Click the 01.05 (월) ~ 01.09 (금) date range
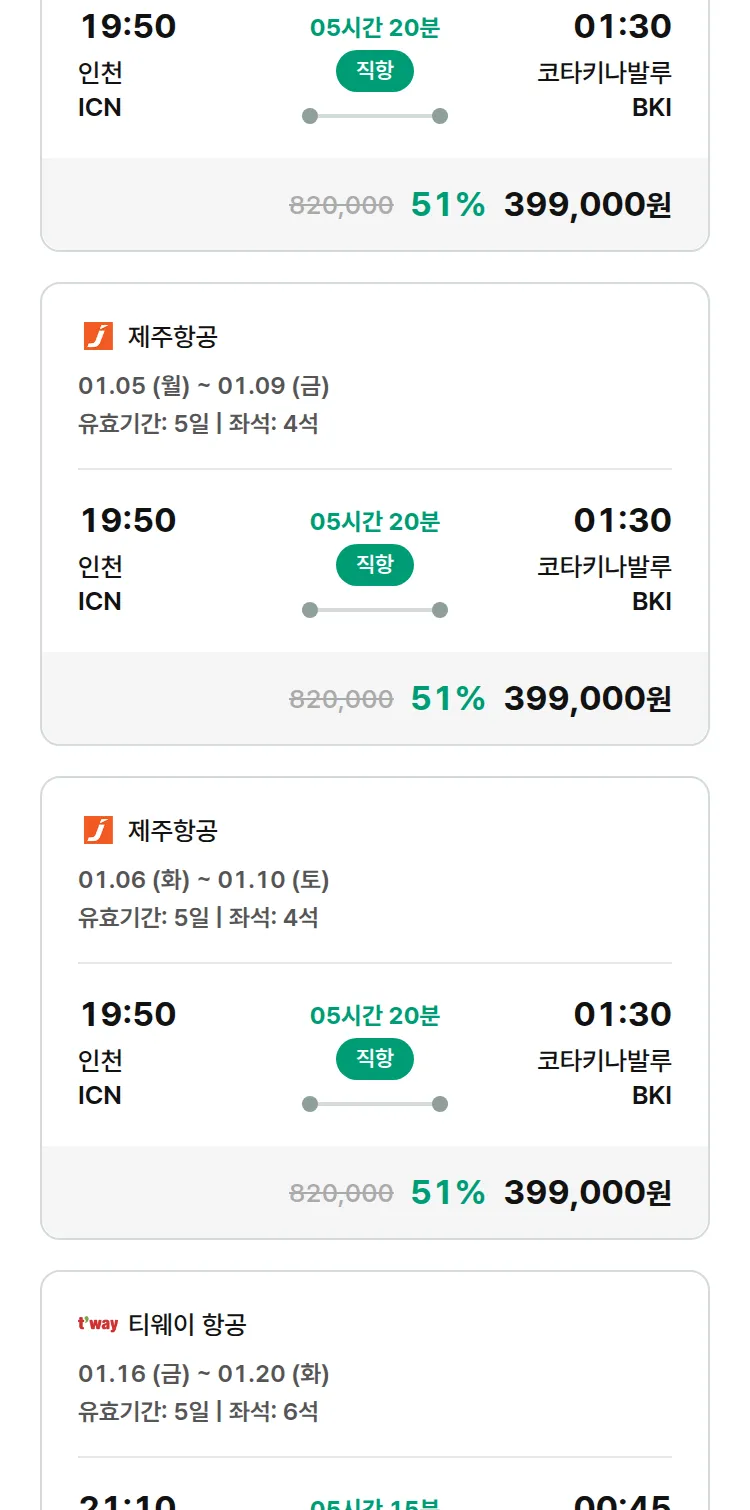 pyautogui.click(x=204, y=385)
